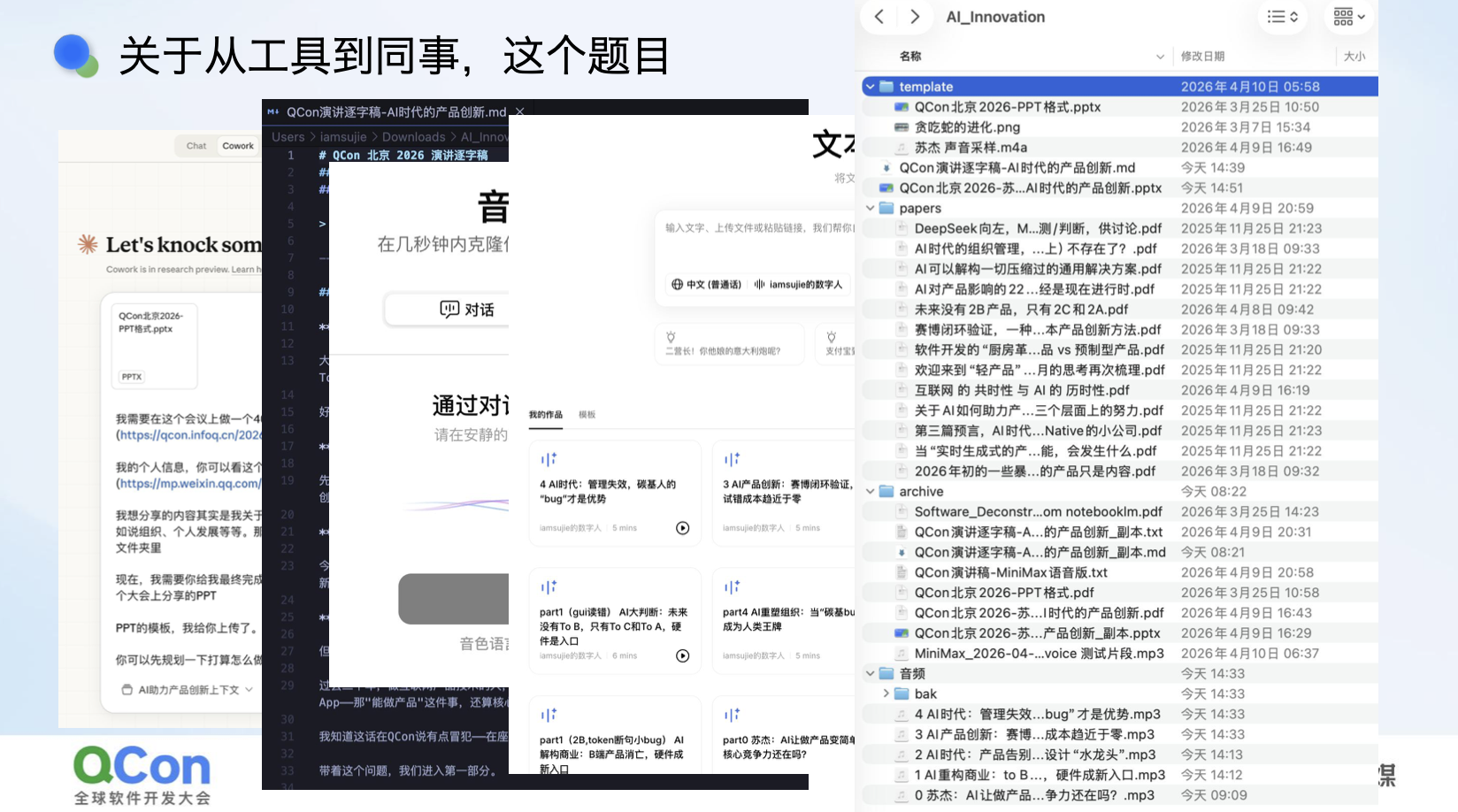The image size is (1458, 812).
Task: Toggle sort direction chevron in 名称 column
Action: pos(1160,57)
